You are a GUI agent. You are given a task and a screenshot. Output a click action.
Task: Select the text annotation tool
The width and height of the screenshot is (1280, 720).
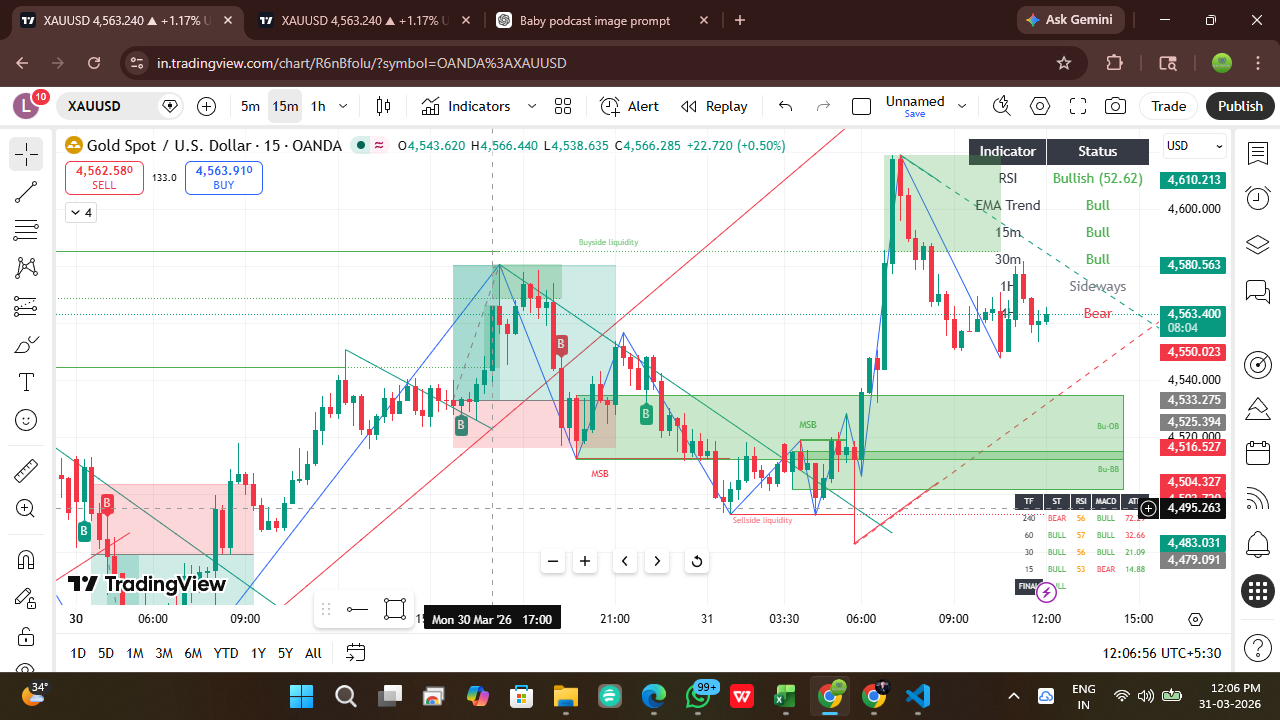tap(25, 381)
